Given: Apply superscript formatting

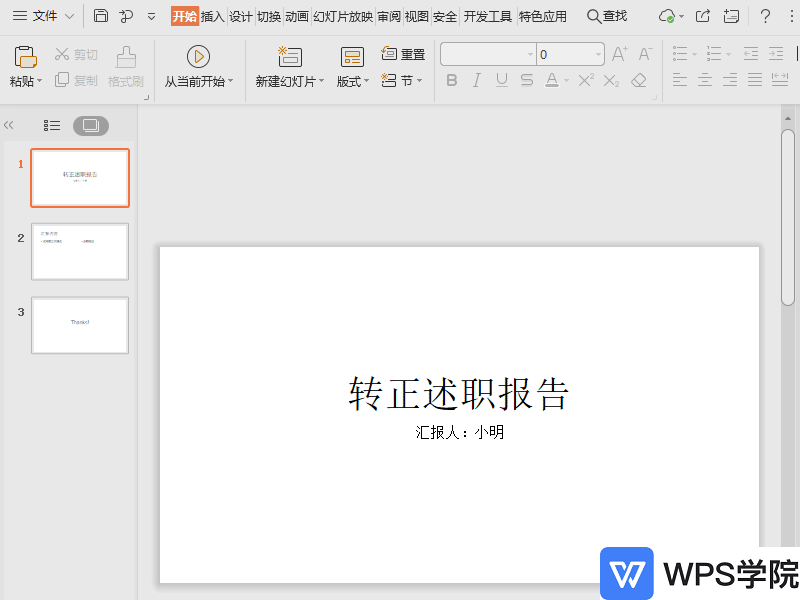Looking at the screenshot, I should point(586,79).
